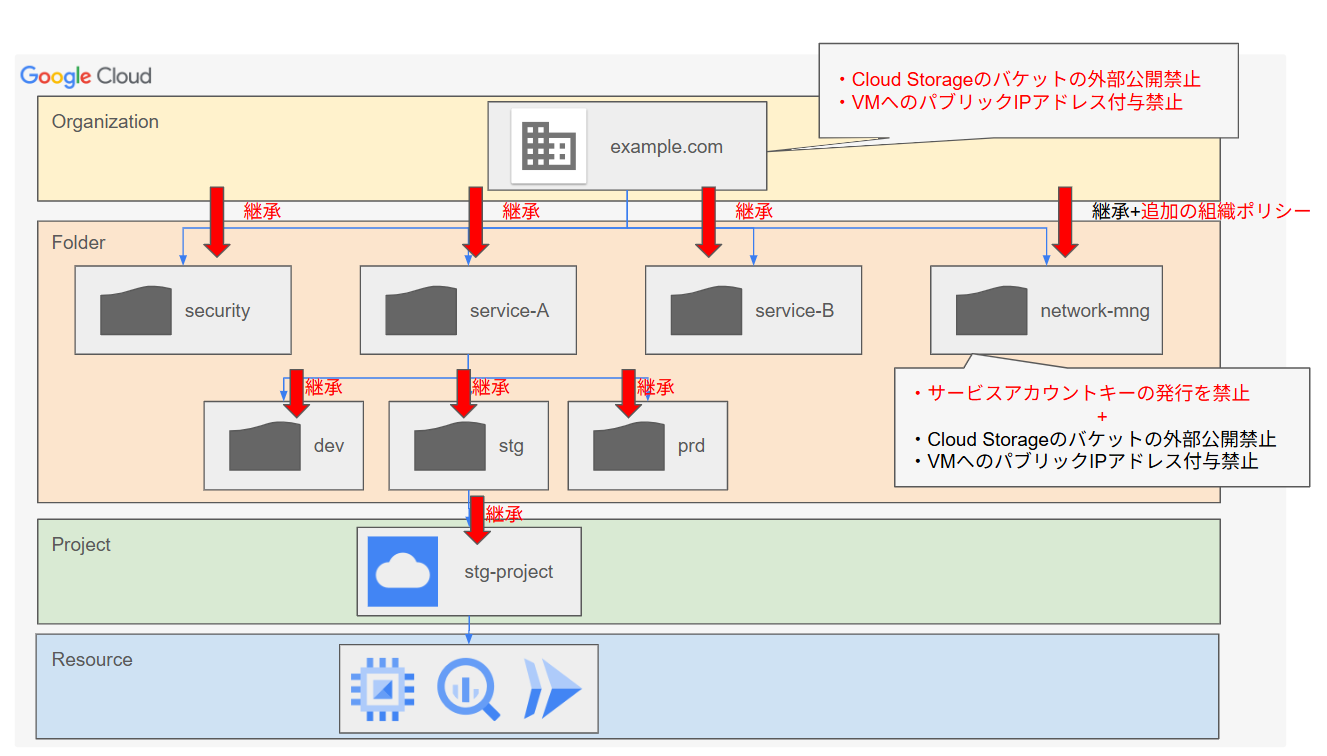
Task: Click the Compute Engine chip icon
Action: [x=382, y=689]
